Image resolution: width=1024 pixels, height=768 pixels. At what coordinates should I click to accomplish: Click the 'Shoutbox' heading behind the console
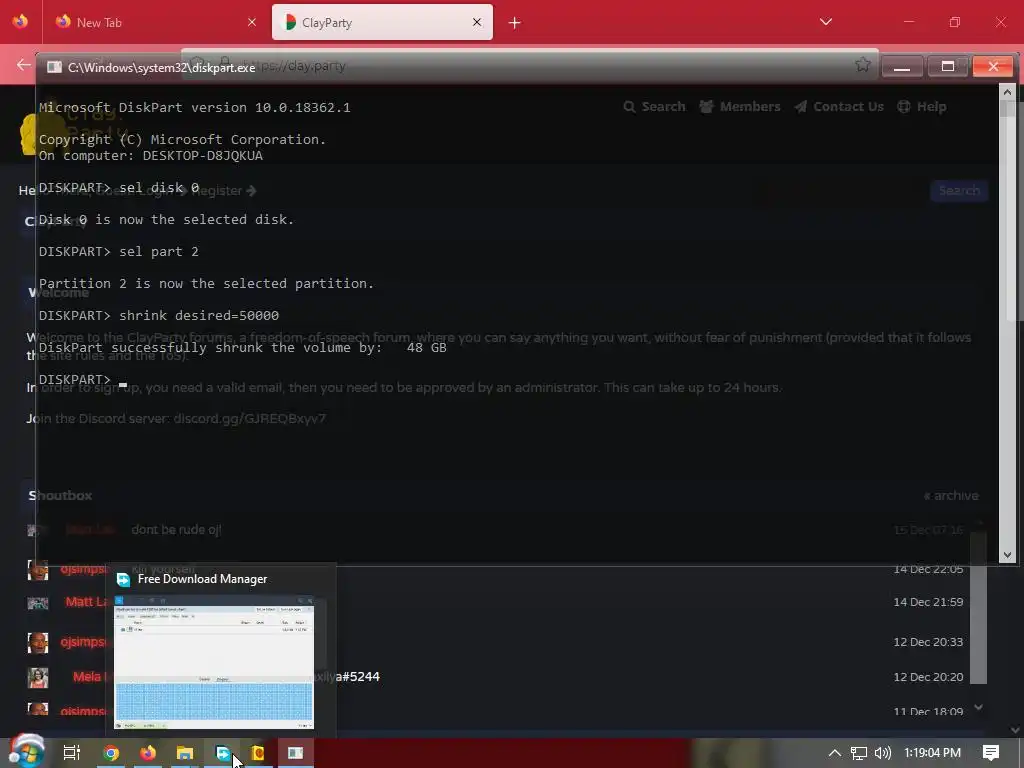point(60,496)
